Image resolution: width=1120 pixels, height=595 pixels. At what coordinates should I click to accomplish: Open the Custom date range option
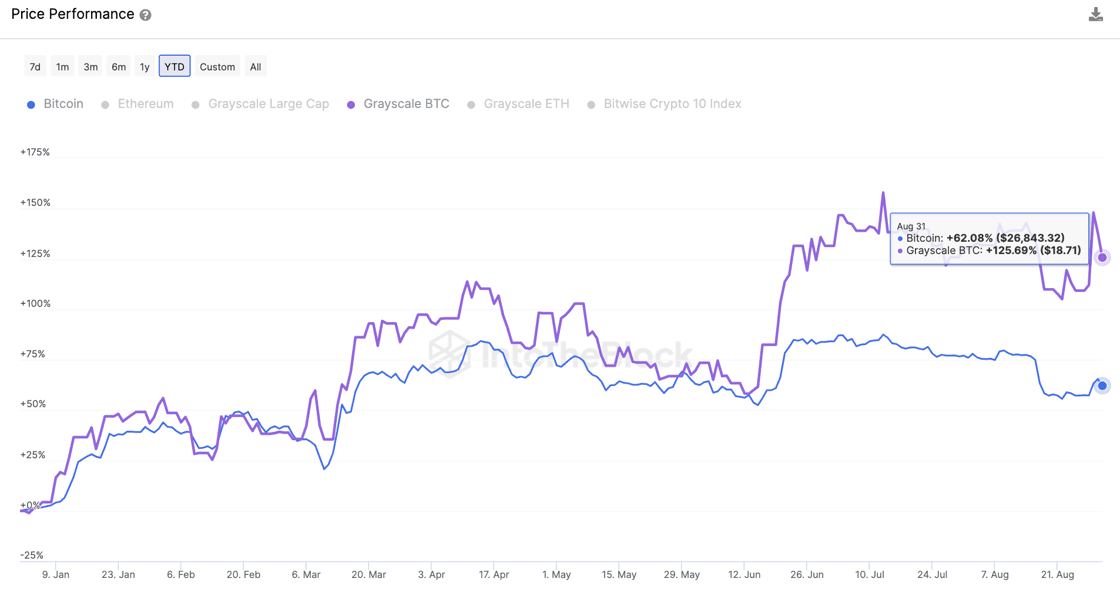(x=217, y=66)
